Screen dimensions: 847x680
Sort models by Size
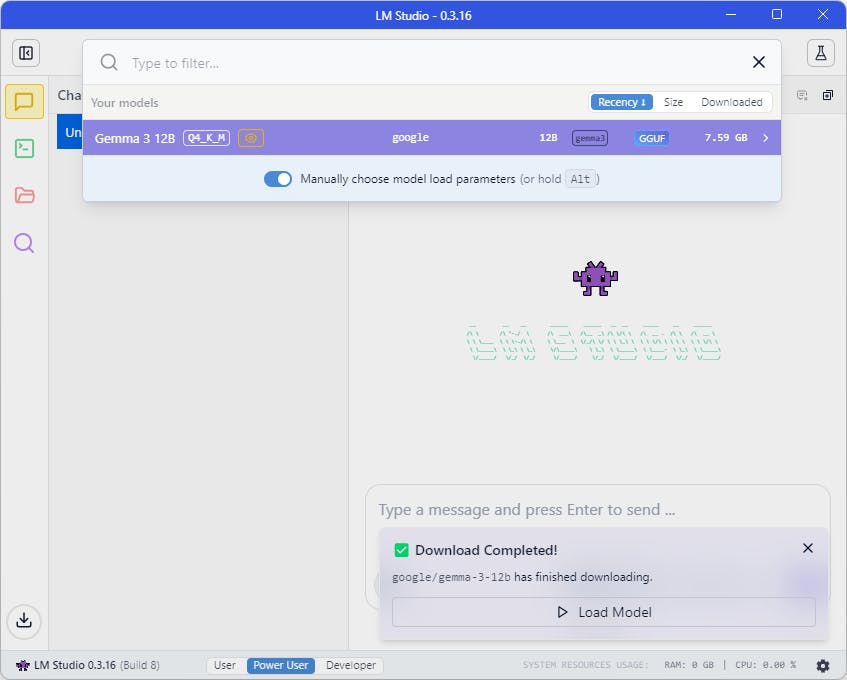click(x=673, y=102)
